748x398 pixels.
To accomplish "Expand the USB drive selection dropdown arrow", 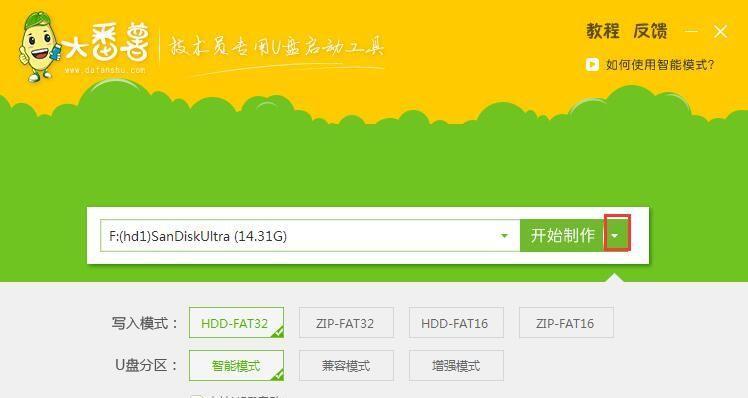I will click(504, 236).
